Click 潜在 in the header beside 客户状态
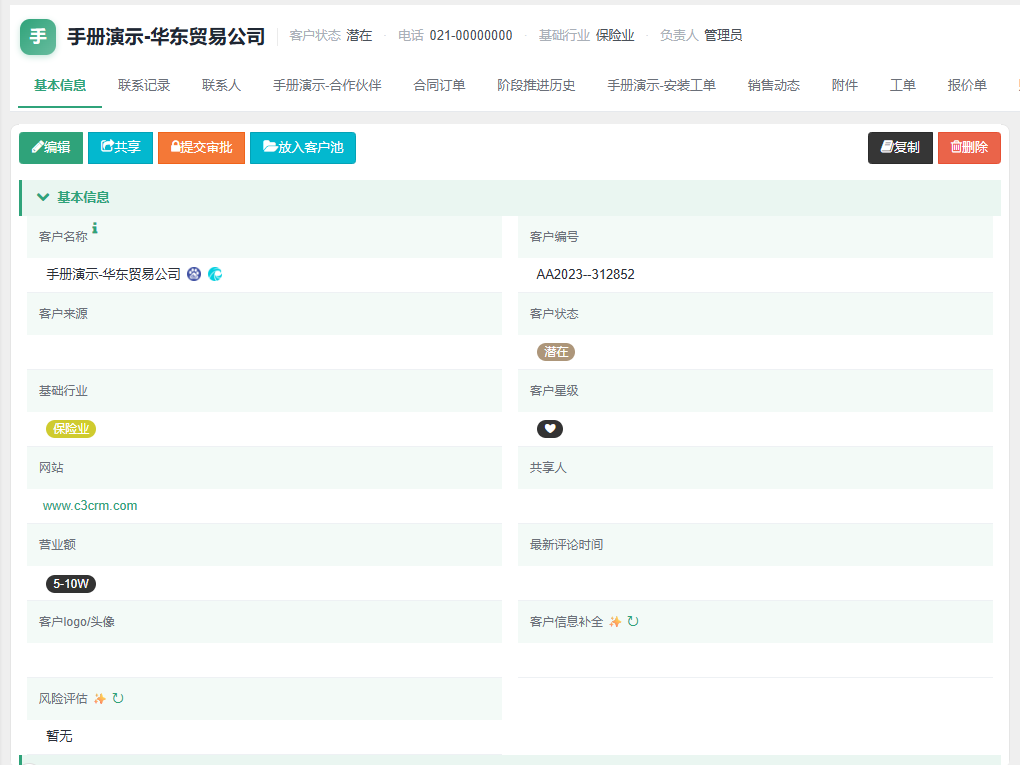Viewport: 1020px width, 765px height. (359, 36)
